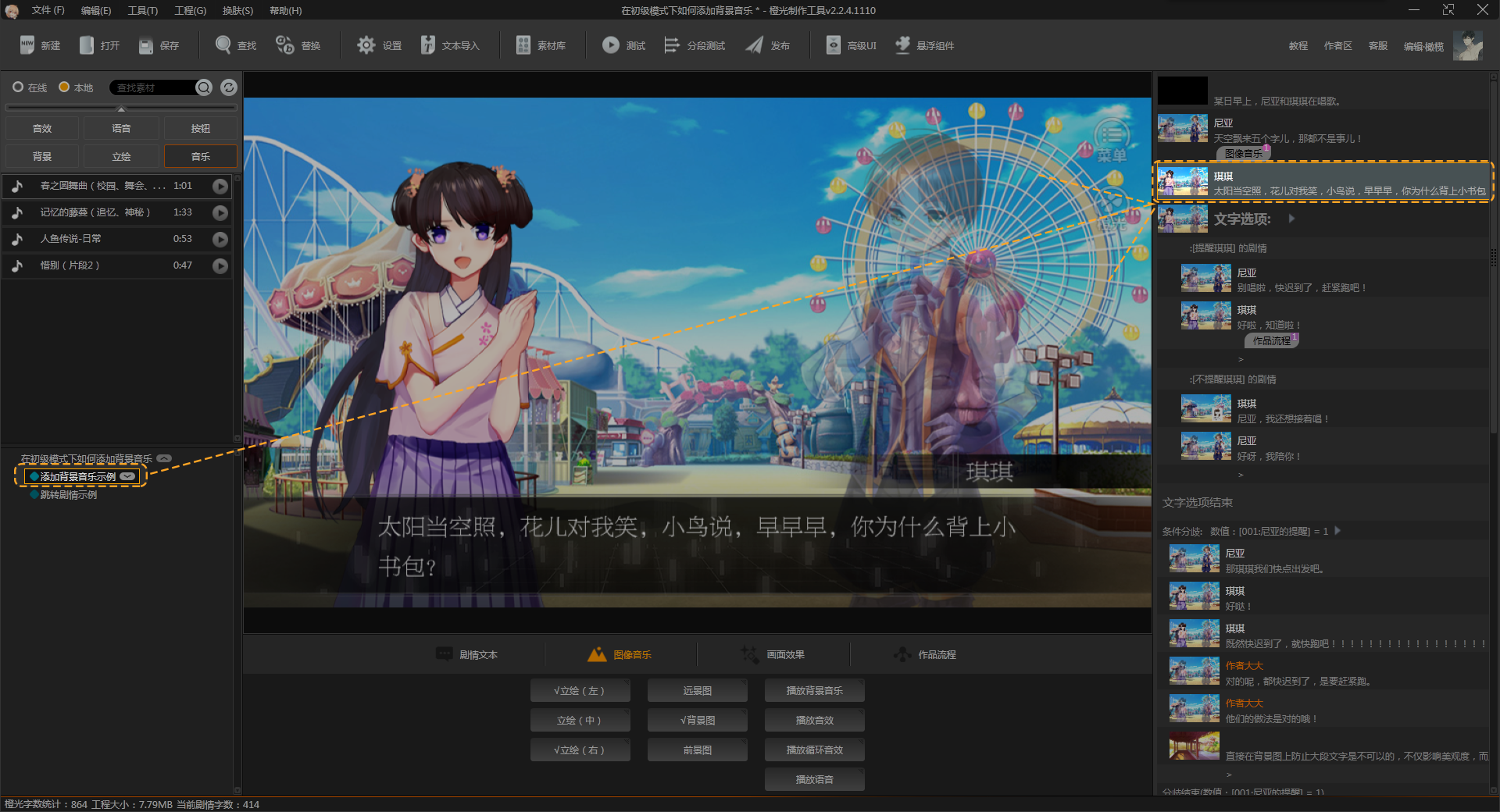
Task: Collapse the 在初级模式下如何添加背景音乐 chapter group
Action: 164,458
